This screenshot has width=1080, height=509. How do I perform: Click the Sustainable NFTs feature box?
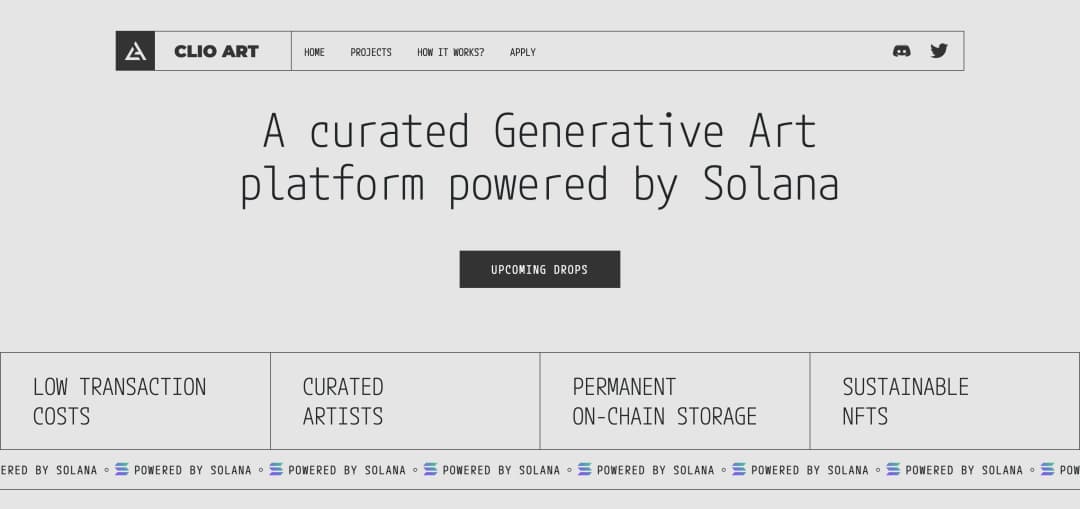click(945, 401)
